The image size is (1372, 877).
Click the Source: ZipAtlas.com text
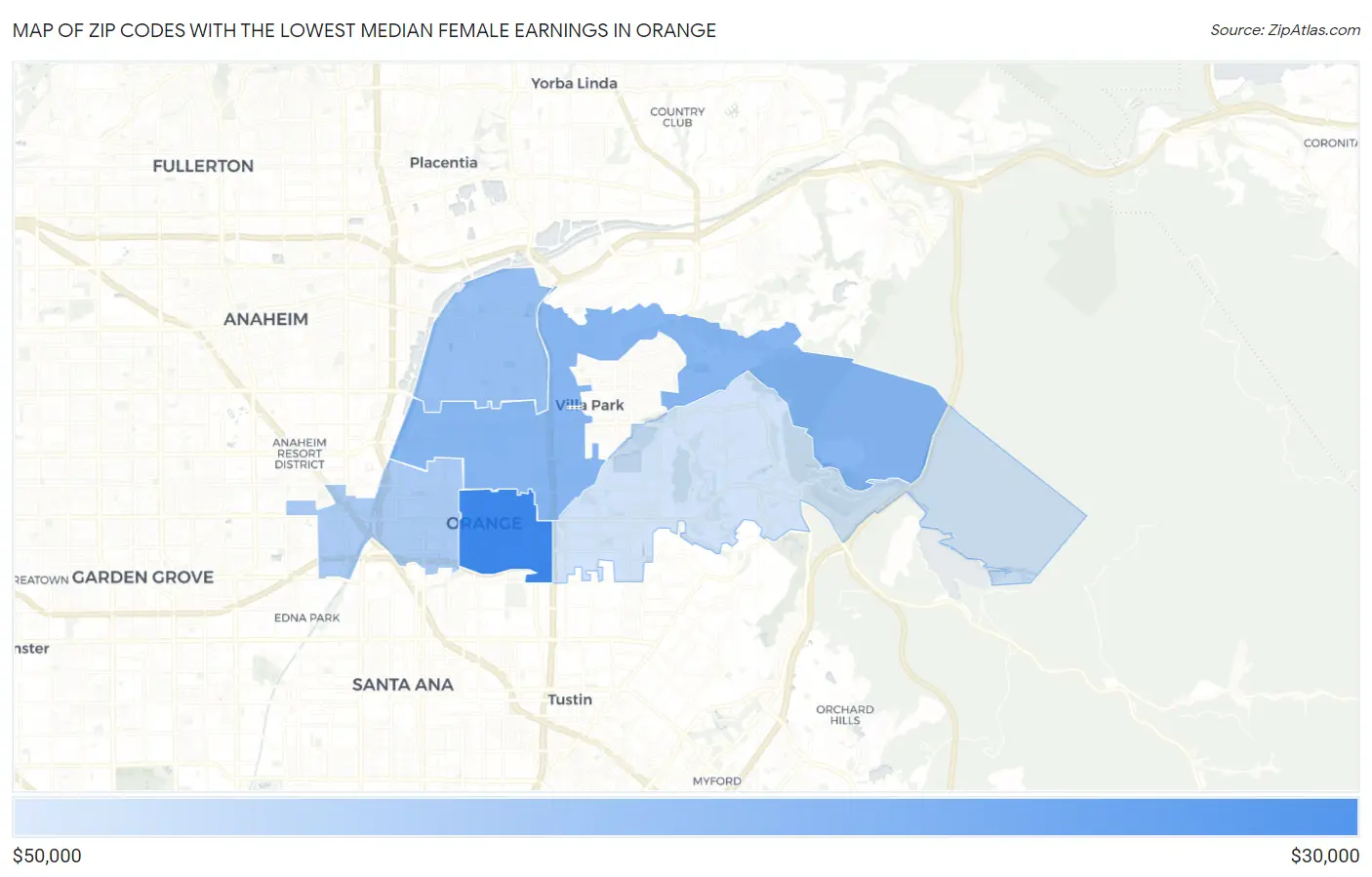[1285, 30]
